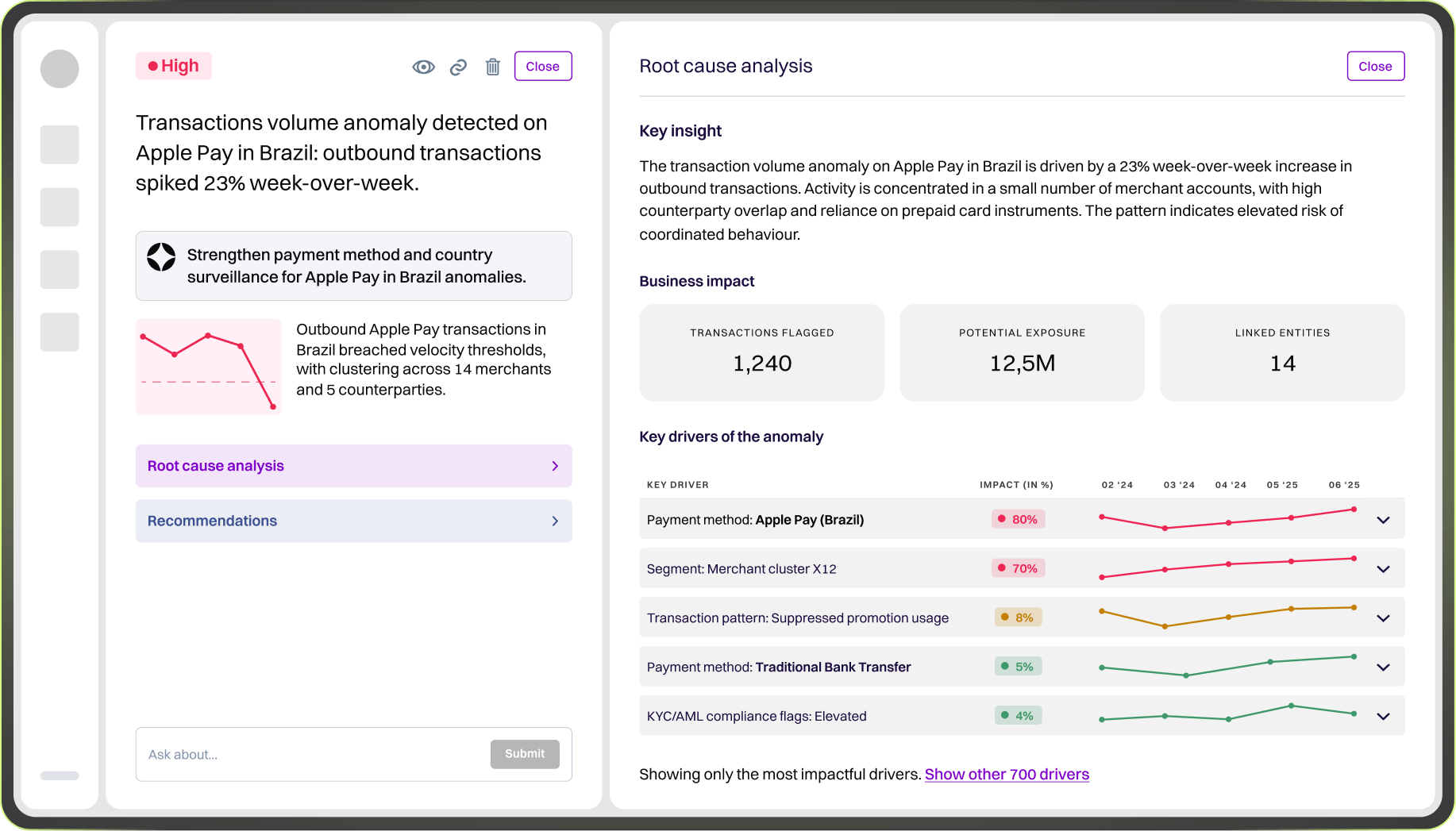Open the Root cause analysis section
Screen dimensions: 1456x831
[353, 466]
